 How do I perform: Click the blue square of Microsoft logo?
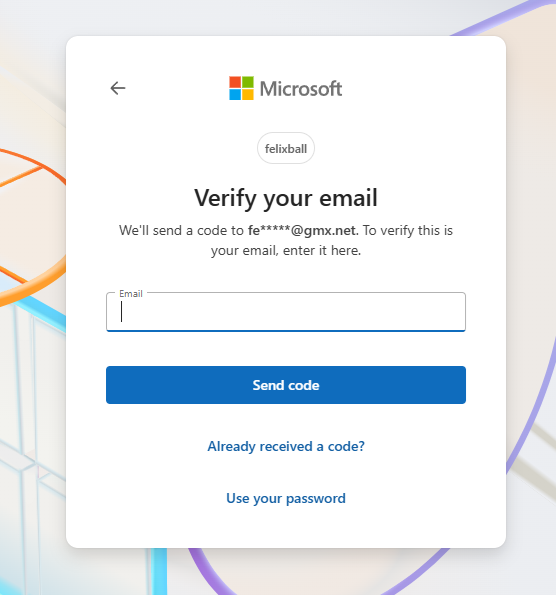(235, 94)
